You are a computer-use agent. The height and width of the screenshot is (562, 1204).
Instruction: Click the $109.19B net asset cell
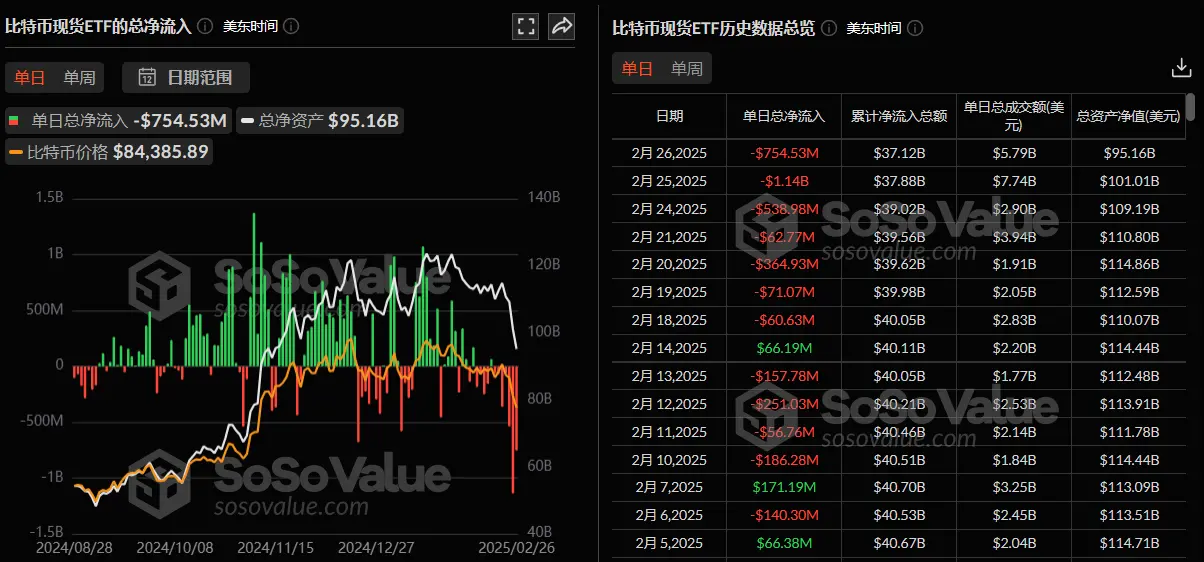(1128, 209)
